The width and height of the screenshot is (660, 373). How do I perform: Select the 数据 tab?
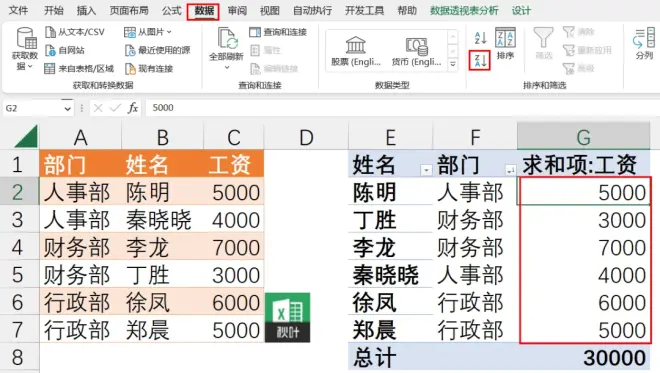coord(204,11)
